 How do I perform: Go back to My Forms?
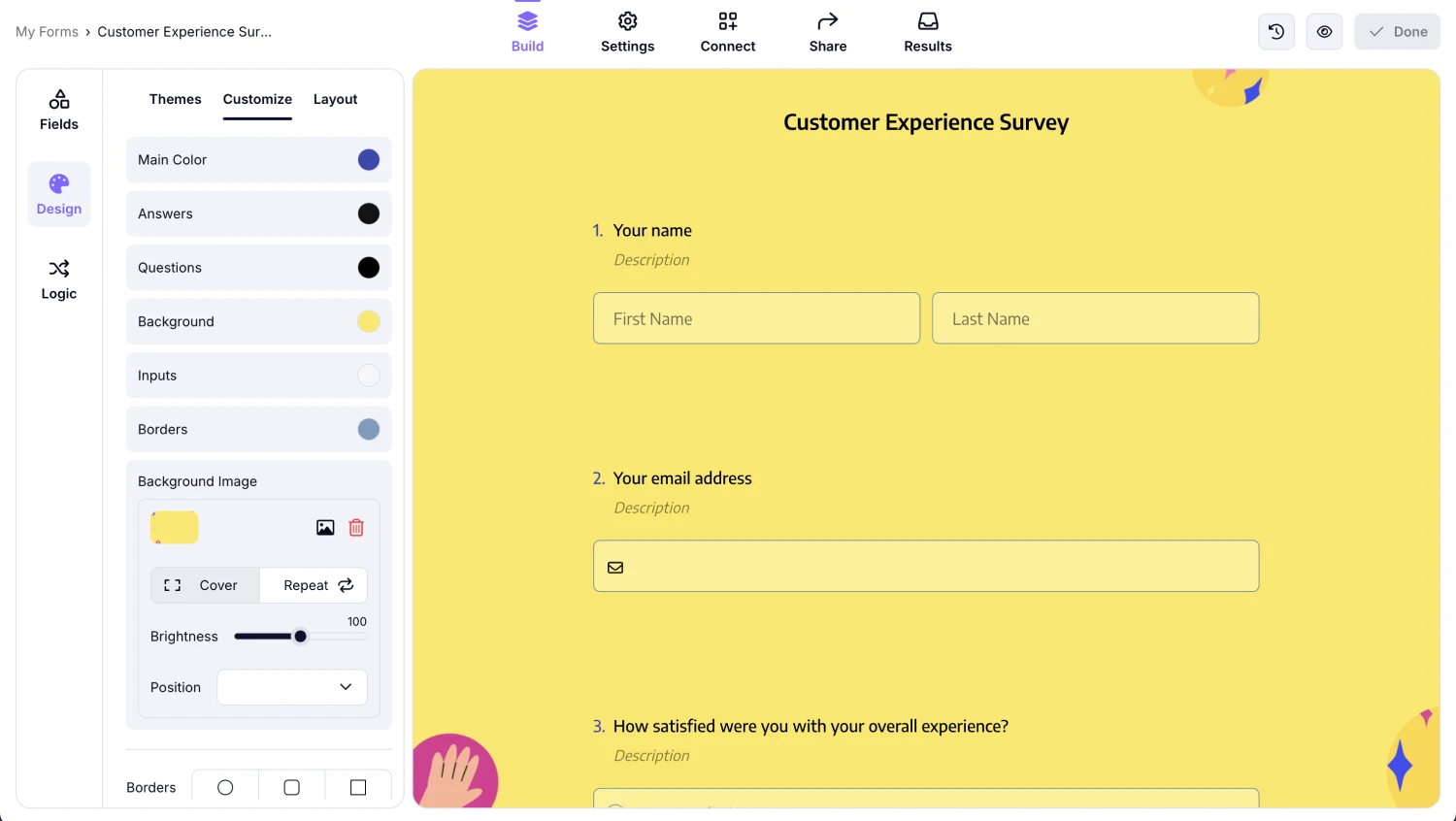47,31
